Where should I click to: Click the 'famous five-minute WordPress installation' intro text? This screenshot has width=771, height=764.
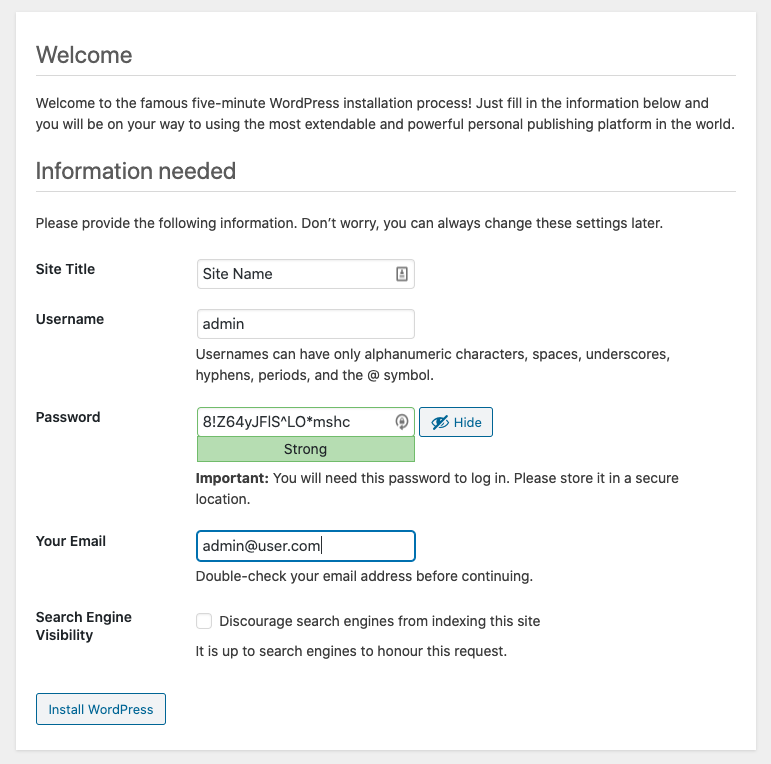(x=386, y=114)
